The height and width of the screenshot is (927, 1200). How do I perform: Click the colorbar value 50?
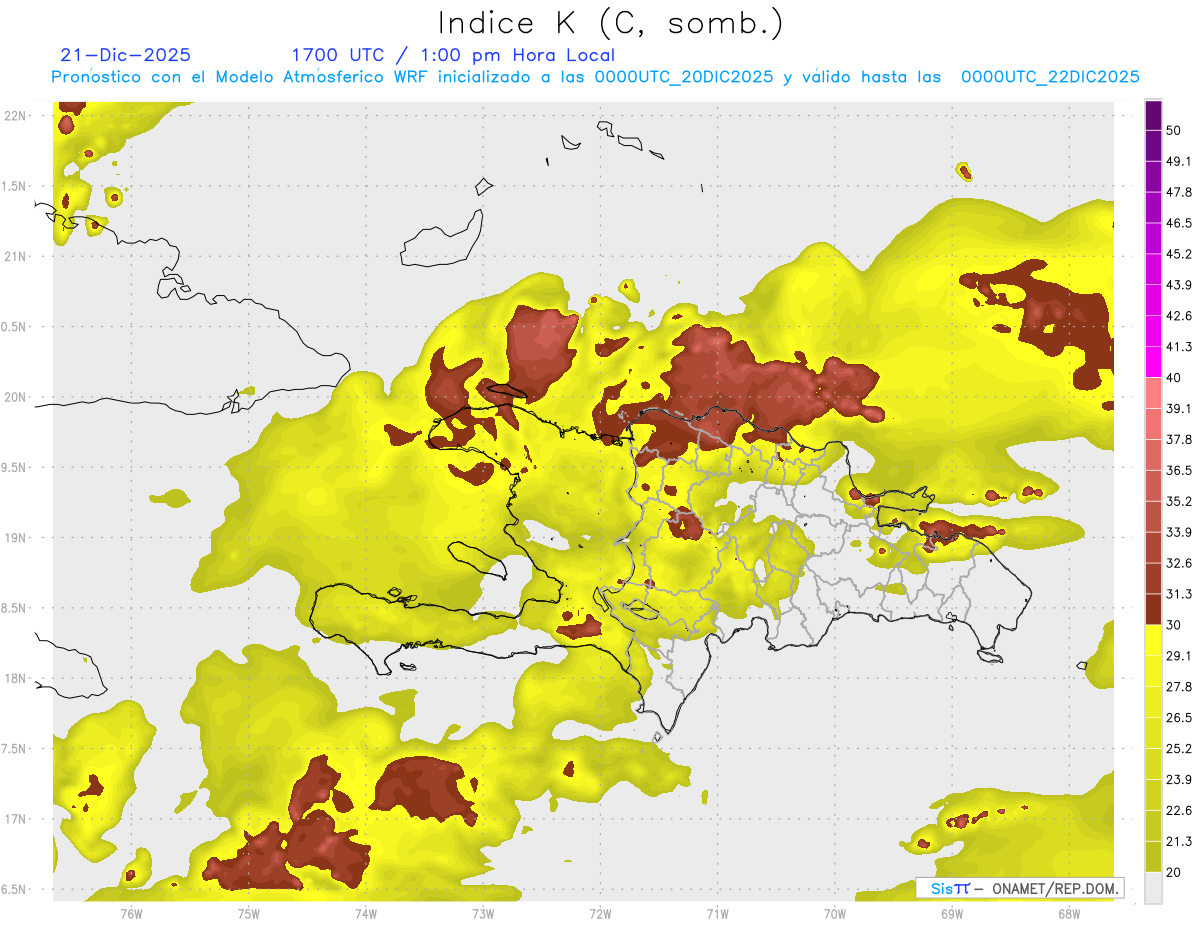(x=1174, y=130)
